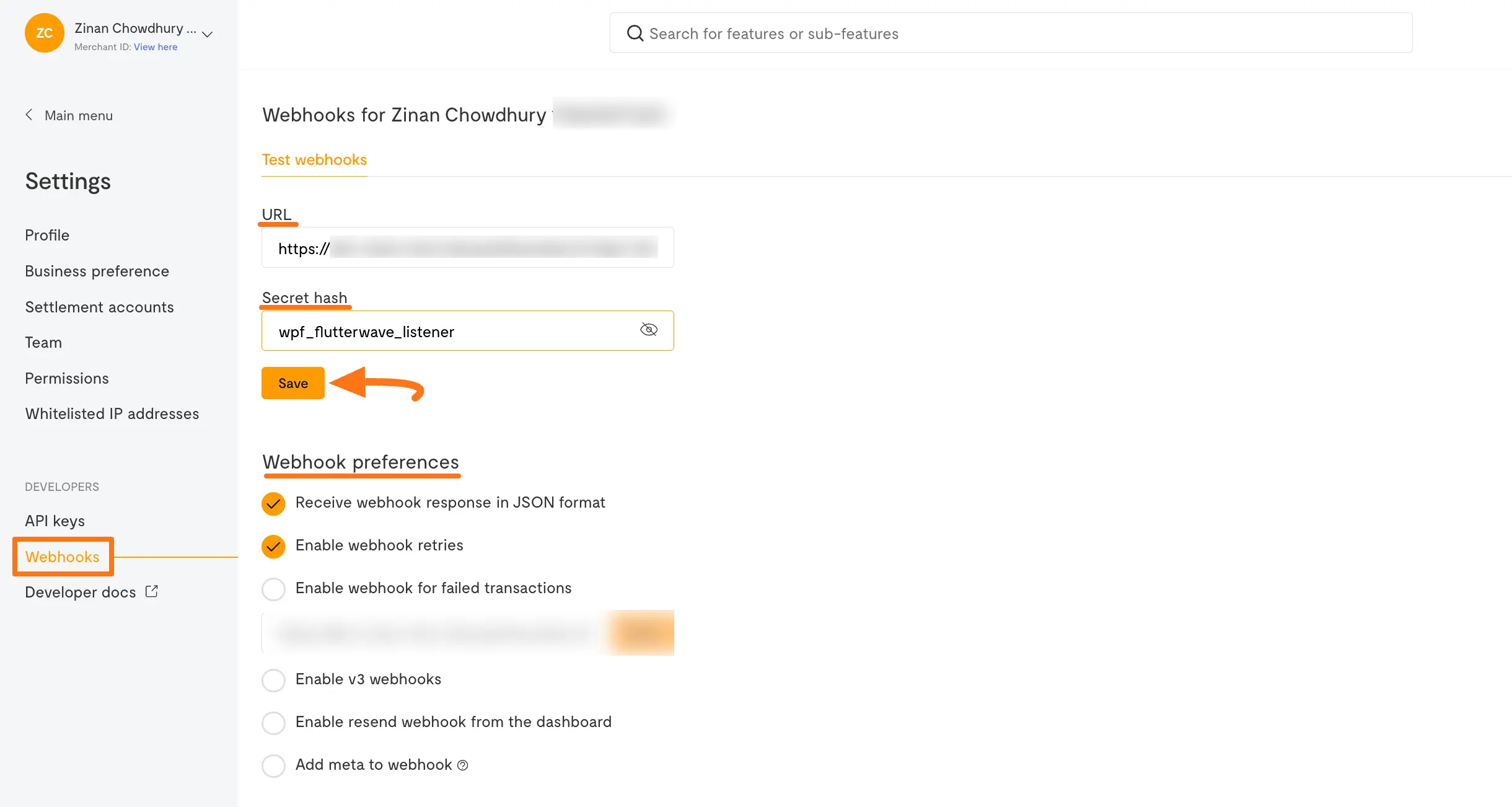The image size is (1512, 807).
Task: Open Whitelisted IP addresses settings
Action: pyautogui.click(x=112, y=413)
